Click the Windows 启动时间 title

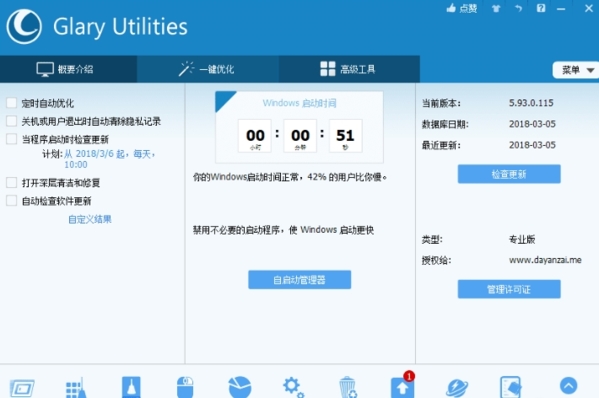click(x=300, y=103)
